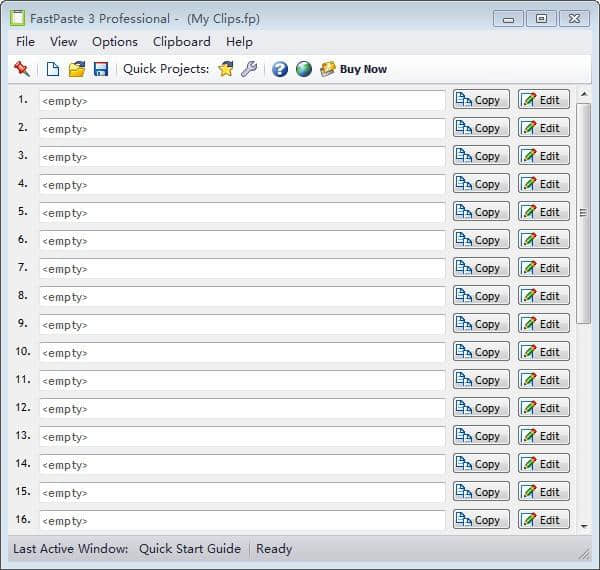The height and width of the screenshot is (570, 600).
Task: Copy clip number 1
Action: pyautogui.click(x=481, y=100)
